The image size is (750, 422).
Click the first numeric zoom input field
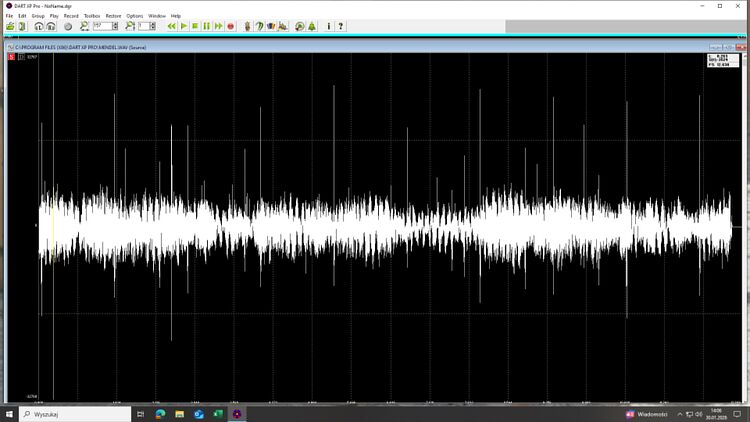101,26
